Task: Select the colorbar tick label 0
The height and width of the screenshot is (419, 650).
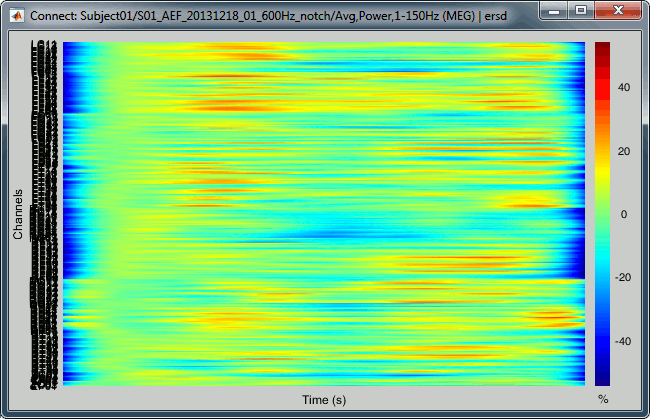Action: (x=622, y=214)
